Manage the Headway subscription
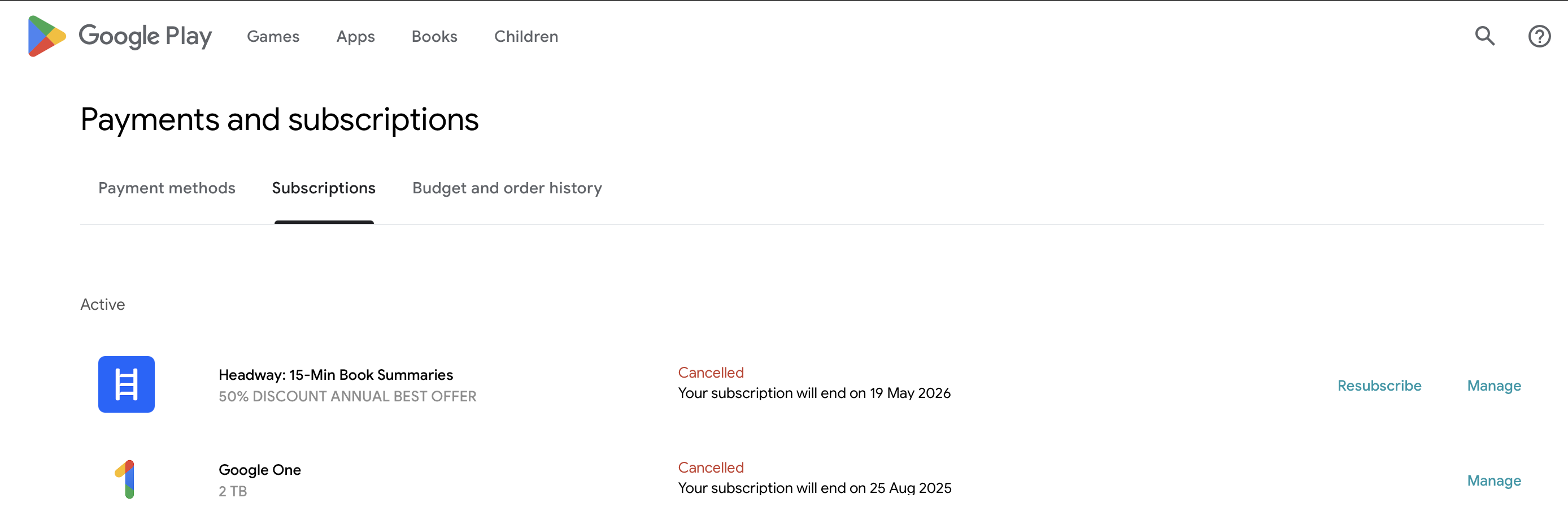Viewport: 1568px width, 528px height. pos(1494,386)
